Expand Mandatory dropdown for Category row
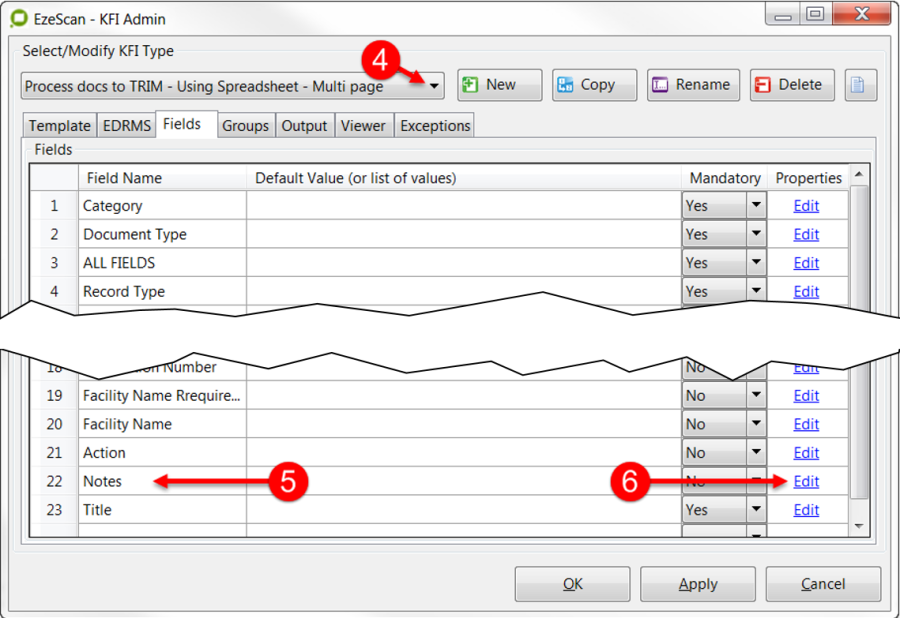The width and height of the screenshot is (900, 618). 756,206
